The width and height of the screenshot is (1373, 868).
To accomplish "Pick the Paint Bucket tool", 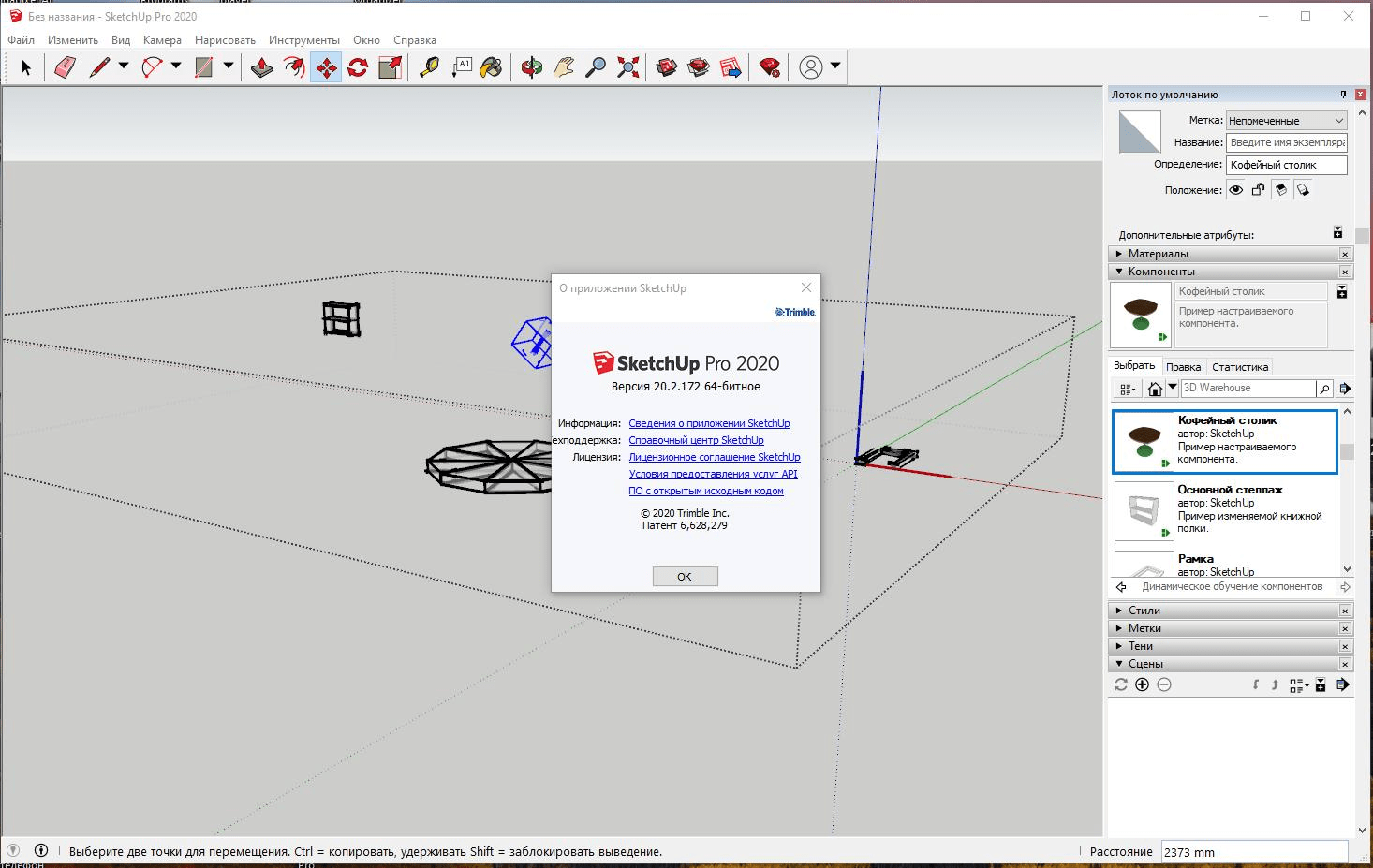I will [492, 66].
